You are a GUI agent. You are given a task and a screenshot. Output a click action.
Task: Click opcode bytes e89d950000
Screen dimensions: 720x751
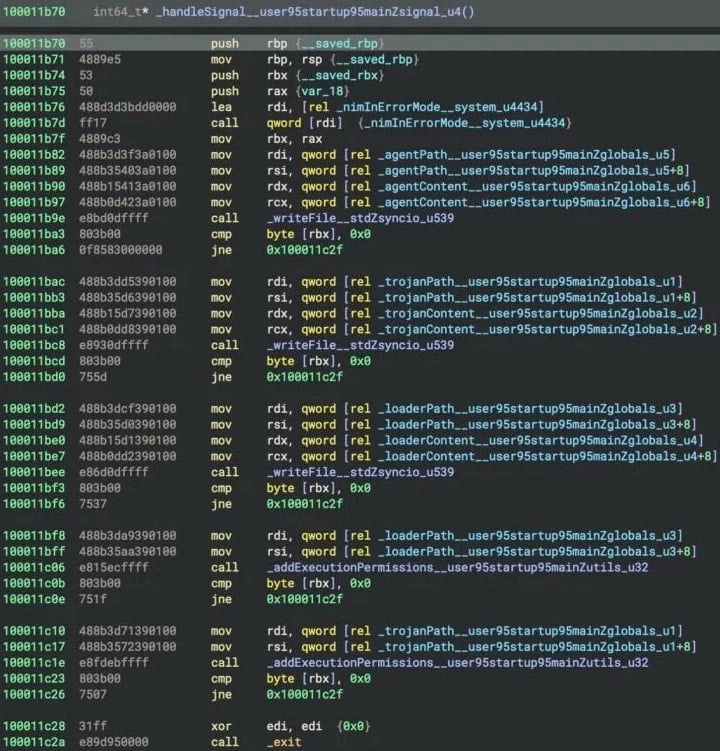click(114, 742)
